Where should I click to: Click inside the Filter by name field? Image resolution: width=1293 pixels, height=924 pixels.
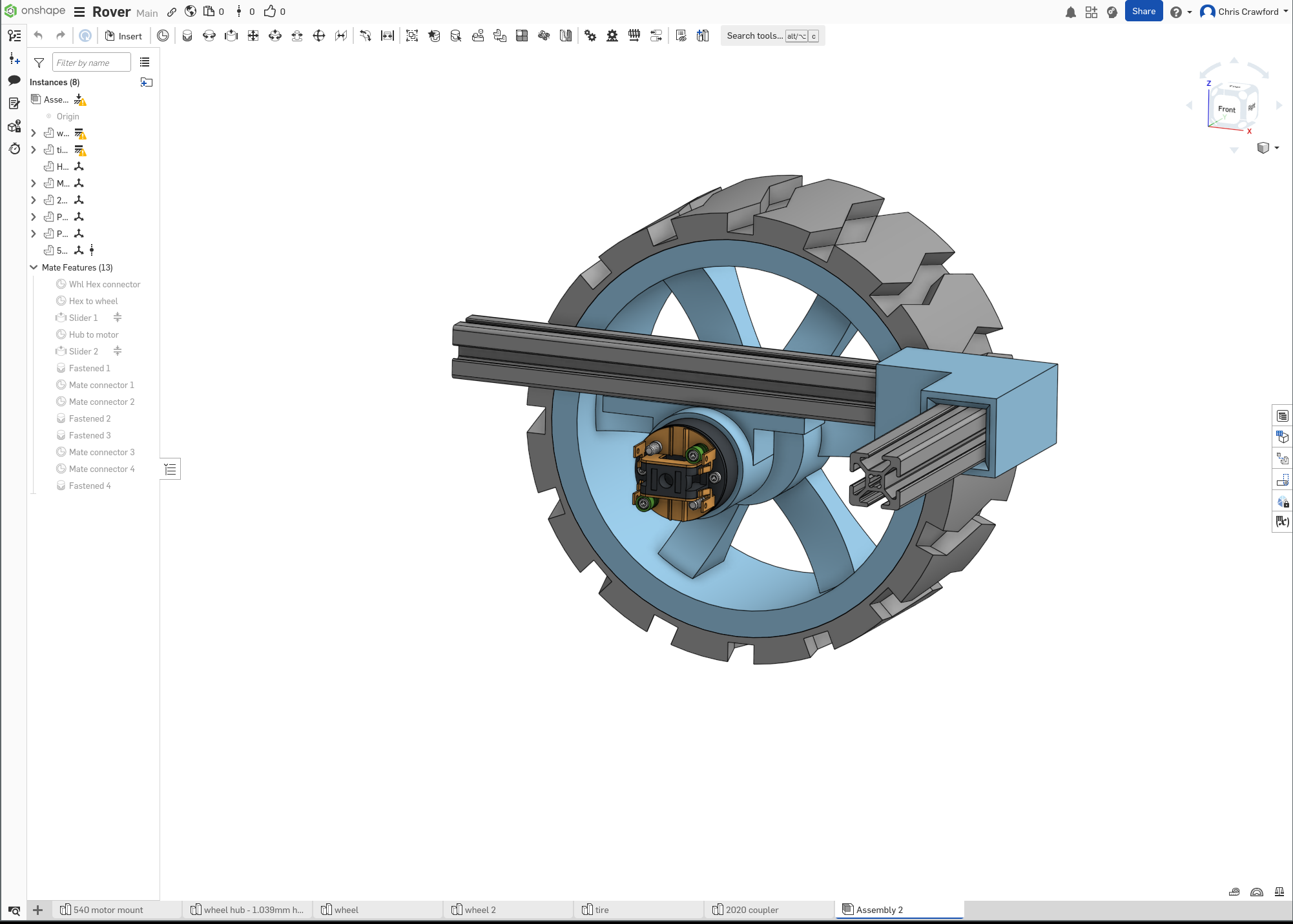click(x=90, y=62)
